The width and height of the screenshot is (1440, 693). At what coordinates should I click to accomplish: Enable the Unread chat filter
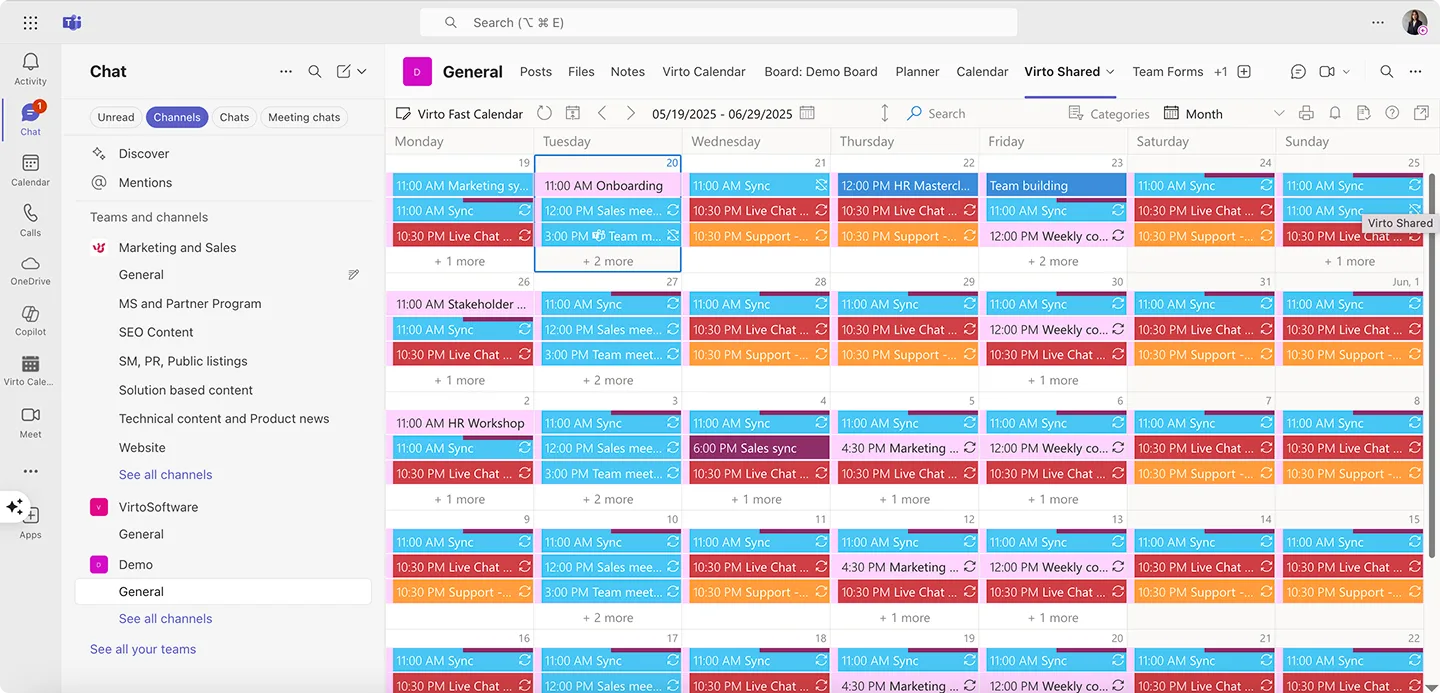(115, 117)
